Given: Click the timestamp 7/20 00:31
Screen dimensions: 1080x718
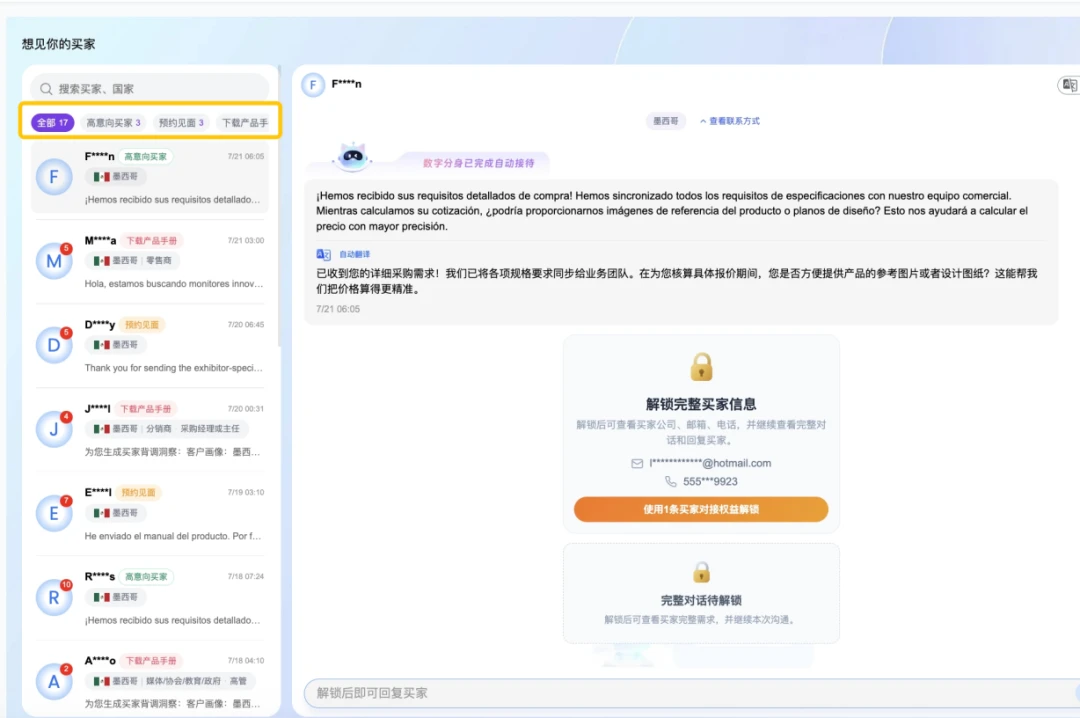Looking at the screenshot, I should click(246, 409).
